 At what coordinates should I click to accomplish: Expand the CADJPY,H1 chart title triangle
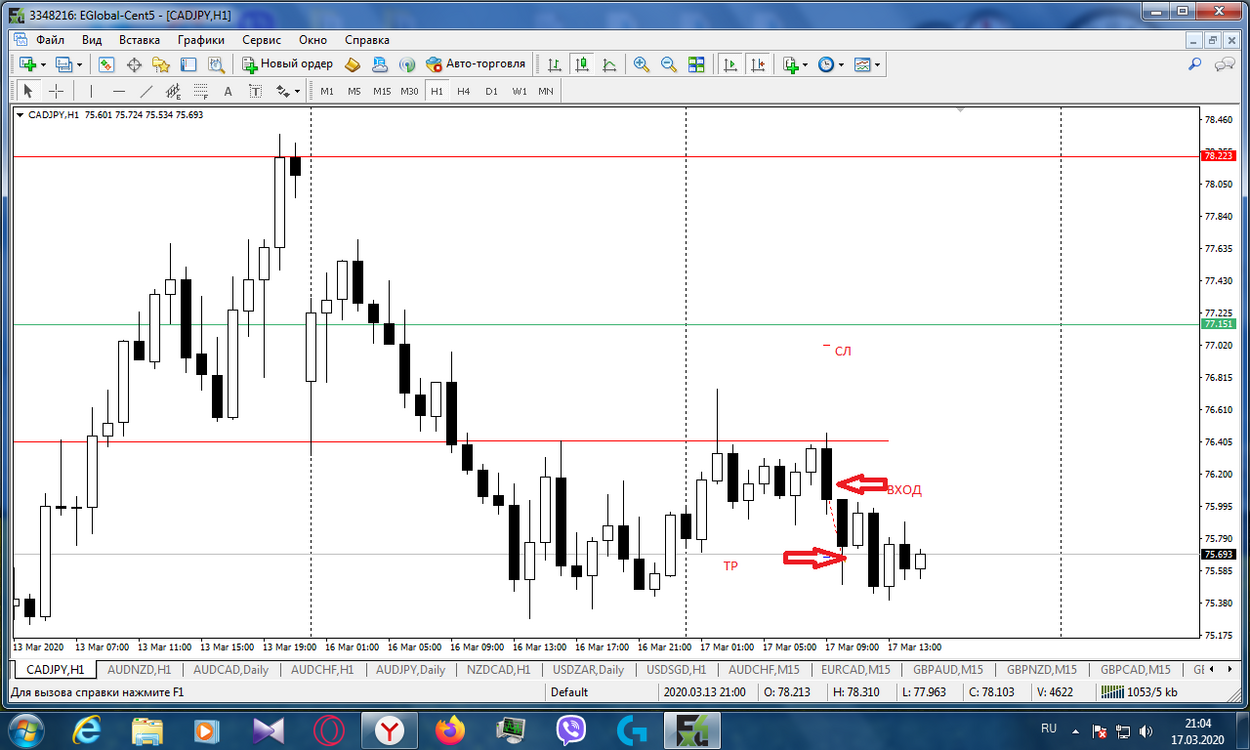coord(20,115)
